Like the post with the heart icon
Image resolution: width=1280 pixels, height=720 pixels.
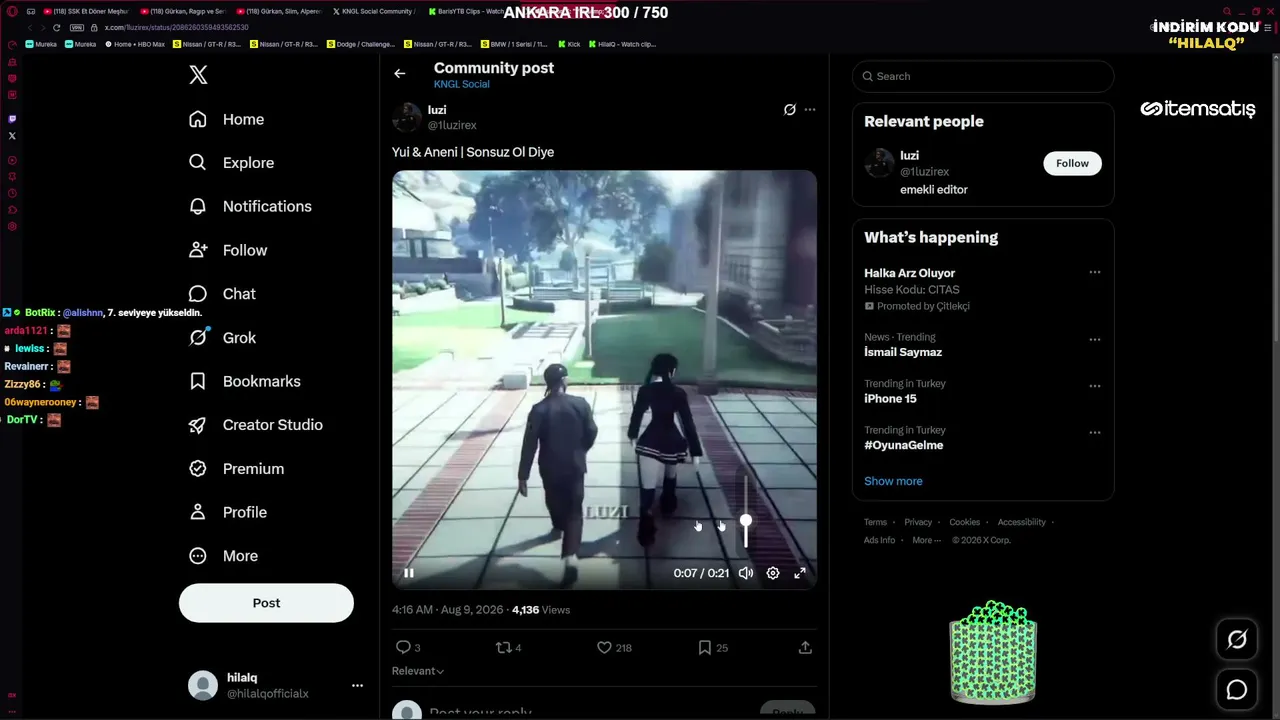point(604,648)
